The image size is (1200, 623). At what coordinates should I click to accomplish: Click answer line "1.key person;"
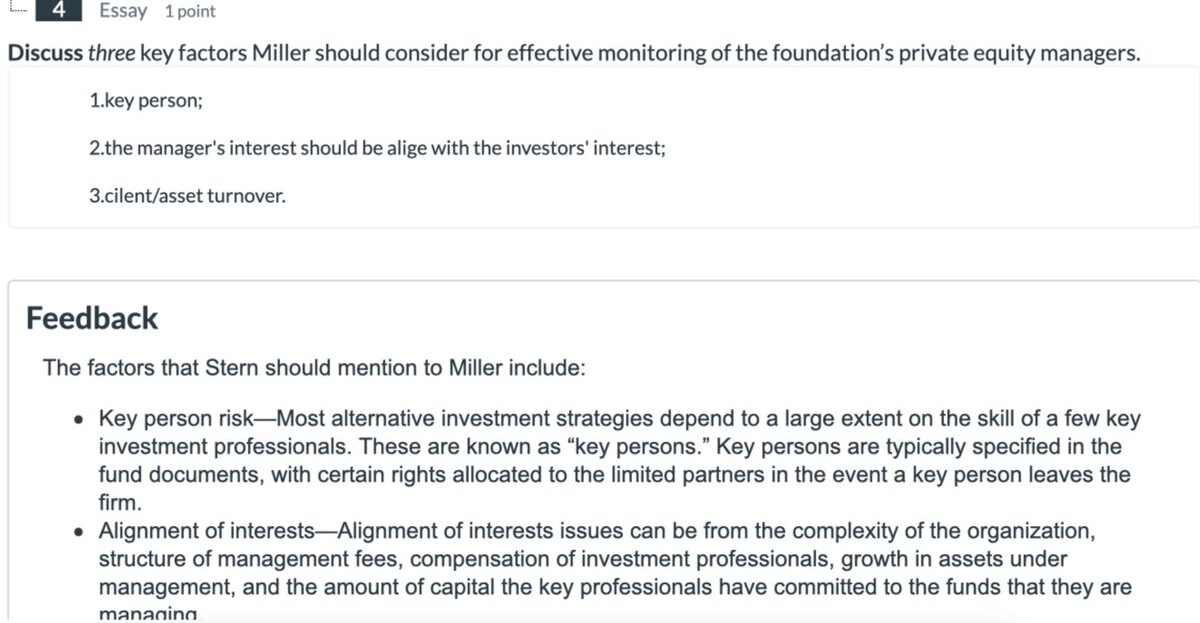[x=145, y=102]
